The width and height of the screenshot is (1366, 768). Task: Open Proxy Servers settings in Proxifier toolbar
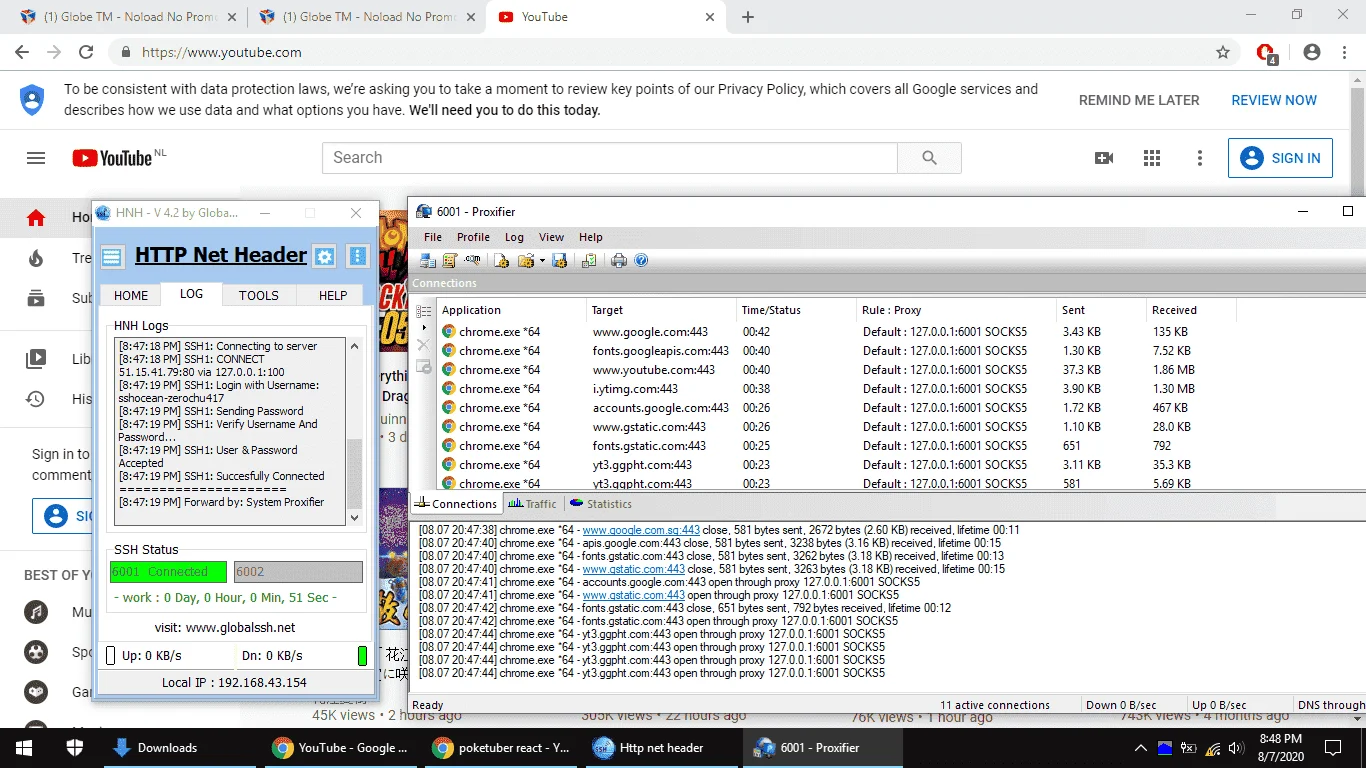tap(428, 260)
